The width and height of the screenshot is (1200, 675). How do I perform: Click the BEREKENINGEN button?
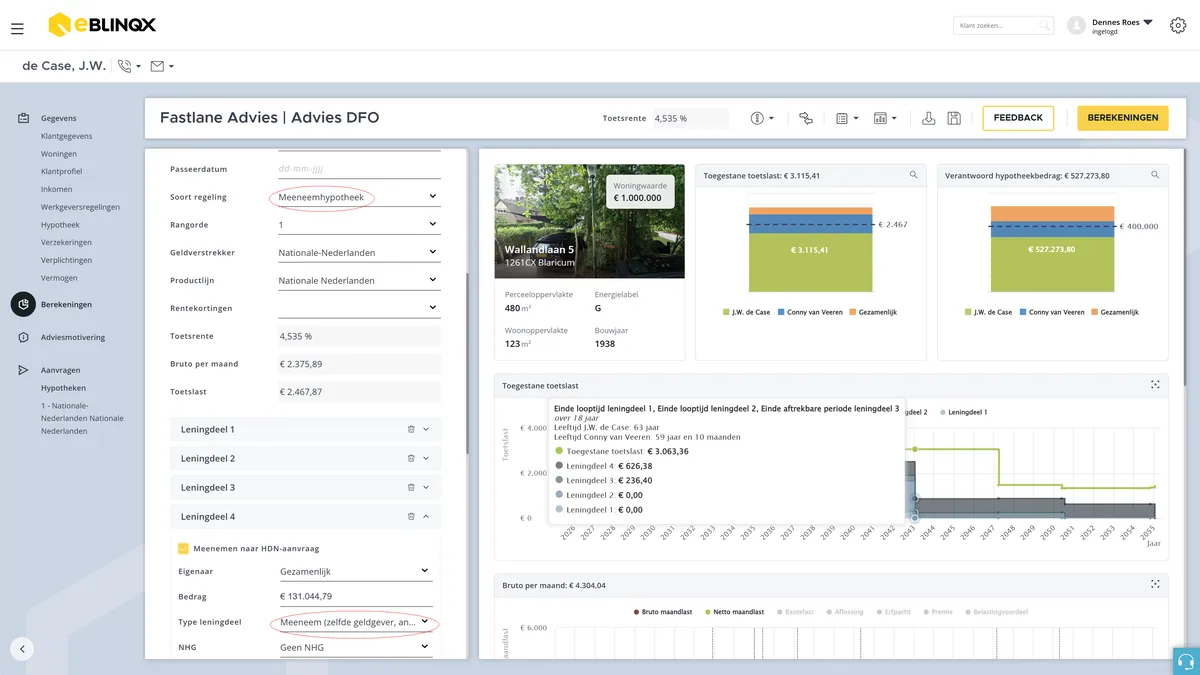click(x=1122, y=118)
